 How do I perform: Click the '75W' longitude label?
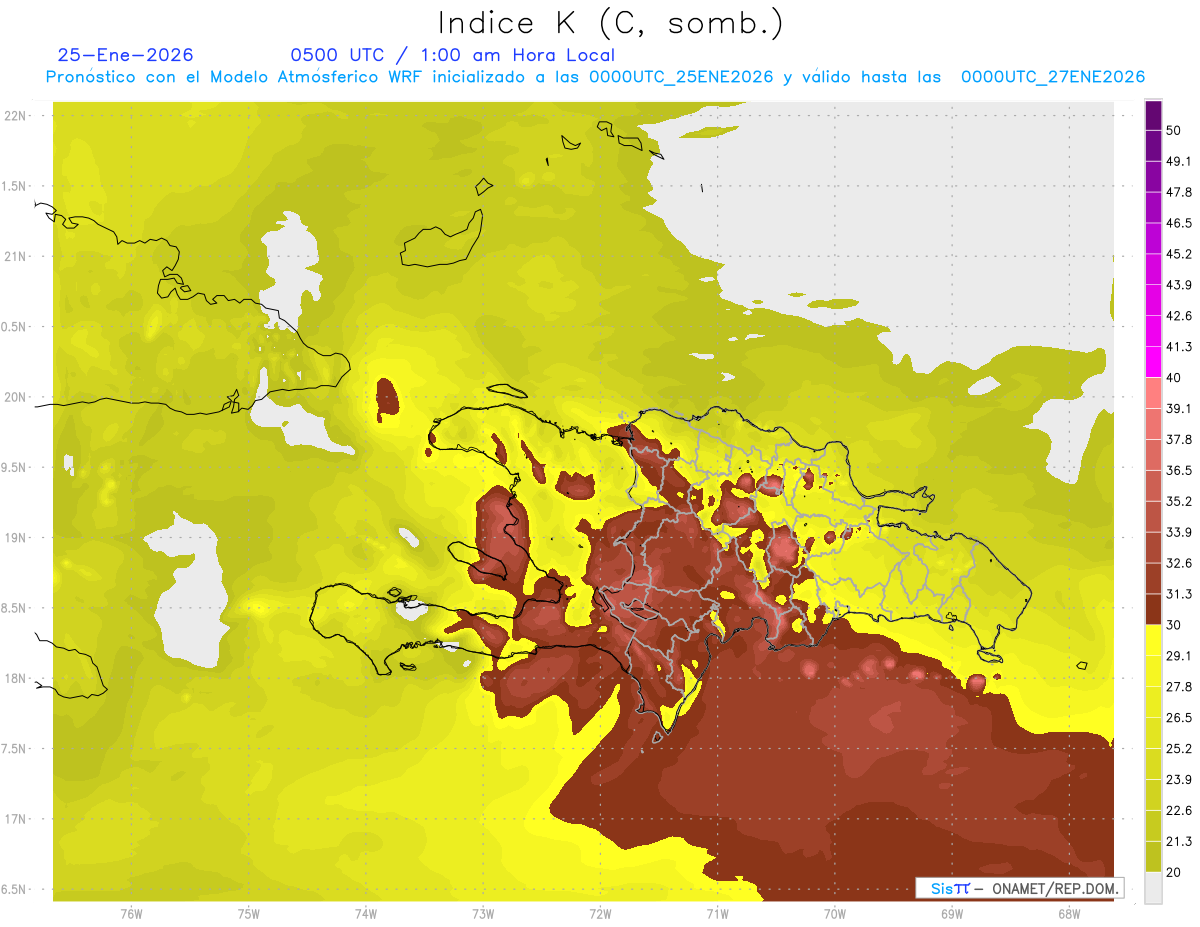pyautogui.click(x=248, y=914)
